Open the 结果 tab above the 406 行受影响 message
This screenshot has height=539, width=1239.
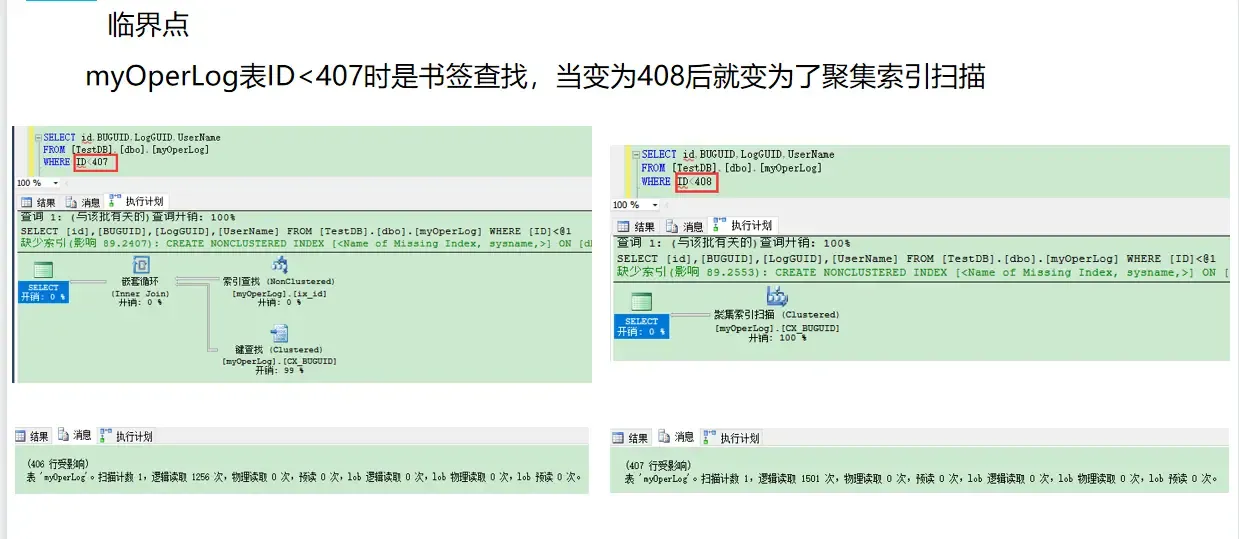pyautogui.click(x=32, y=436)
